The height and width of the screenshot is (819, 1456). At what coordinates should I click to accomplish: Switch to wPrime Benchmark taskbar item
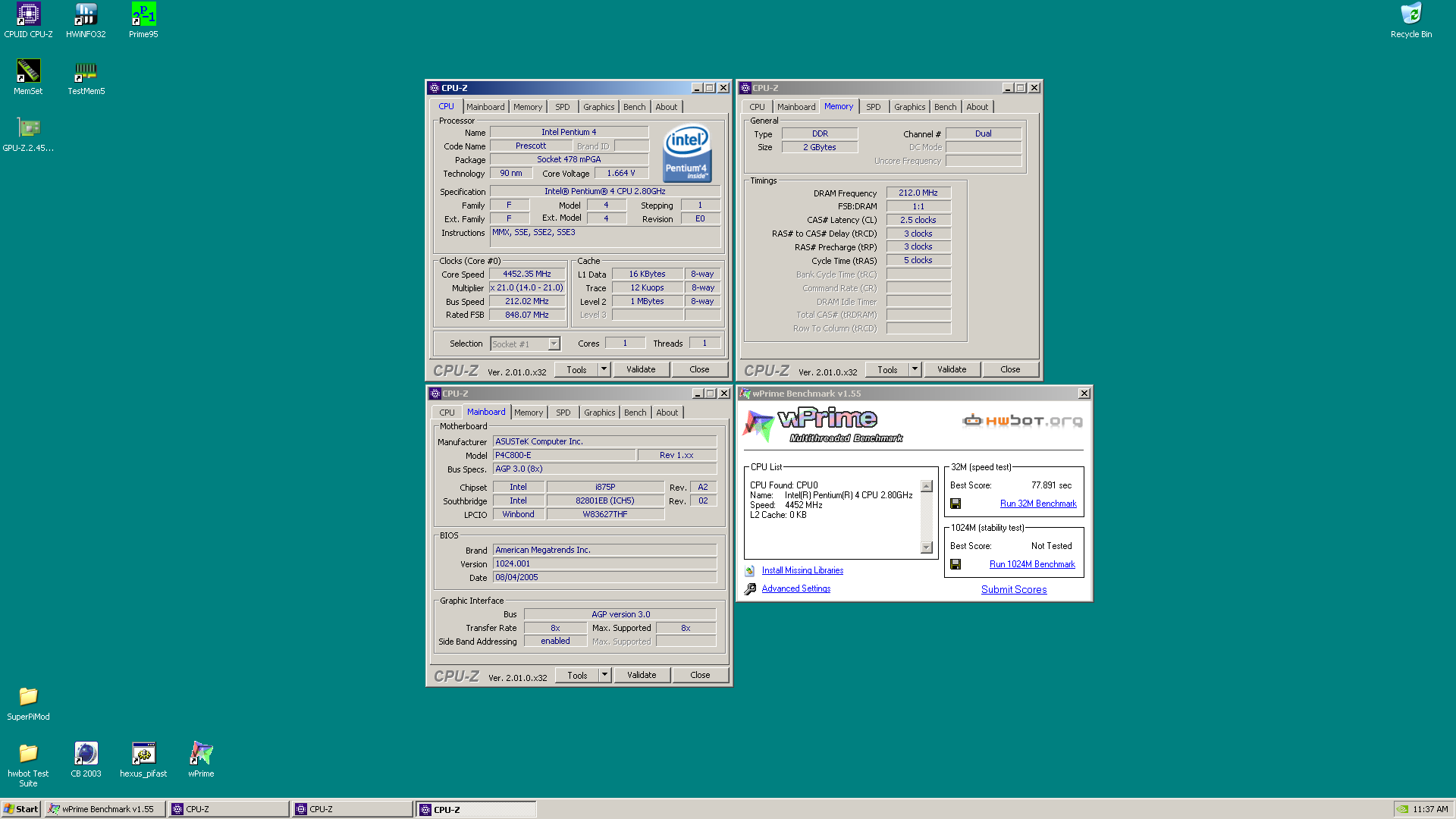tap(105, 809)
